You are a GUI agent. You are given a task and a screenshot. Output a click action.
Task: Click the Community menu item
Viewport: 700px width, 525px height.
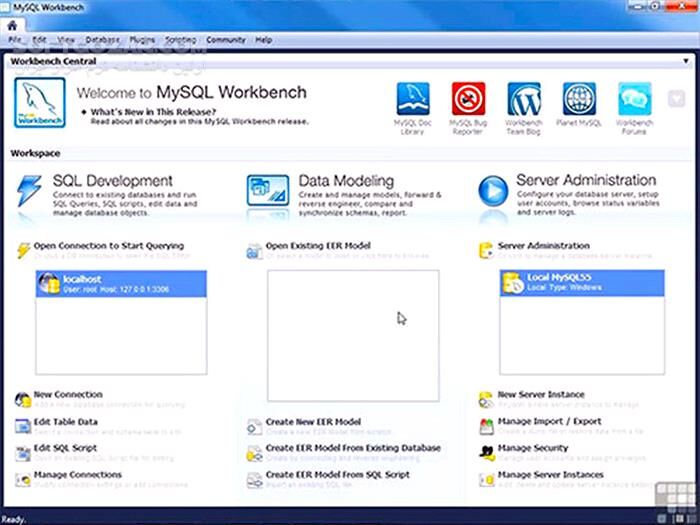coord(225,40)
